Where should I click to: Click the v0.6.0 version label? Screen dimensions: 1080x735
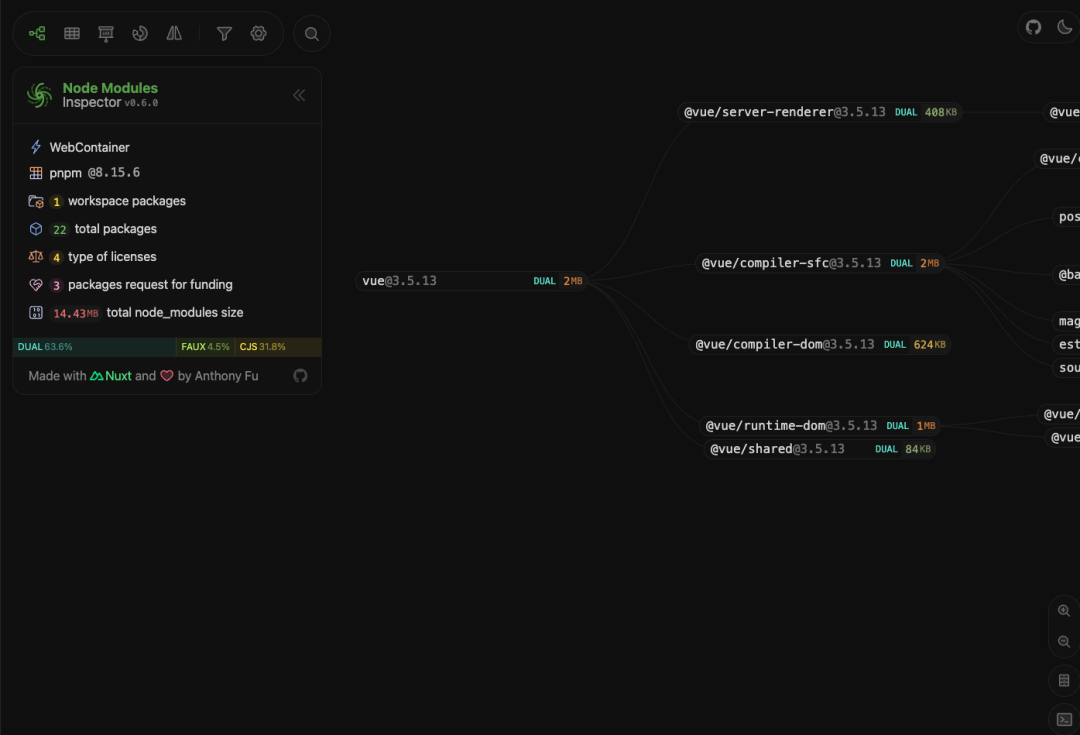141,103
